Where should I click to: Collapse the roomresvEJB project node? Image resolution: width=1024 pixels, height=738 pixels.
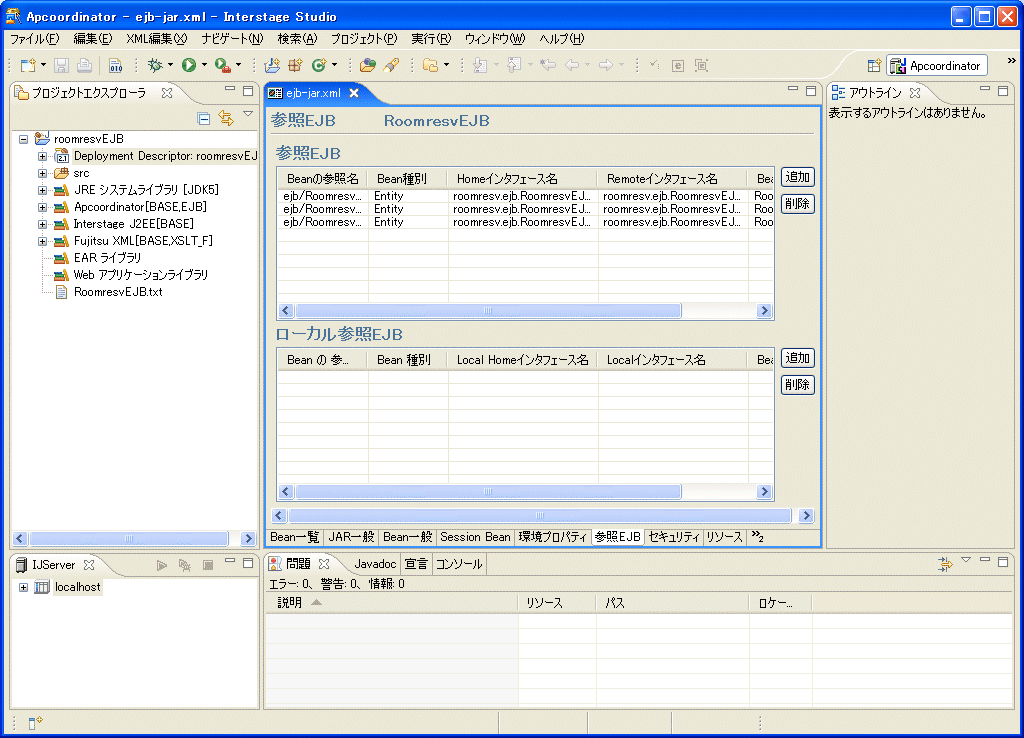(x=23, y=139)
